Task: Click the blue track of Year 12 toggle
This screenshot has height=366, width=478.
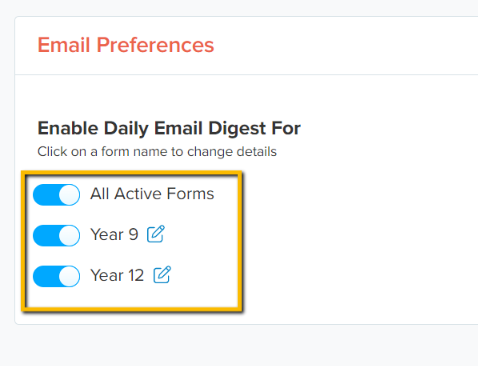Action: coord(45,276)
